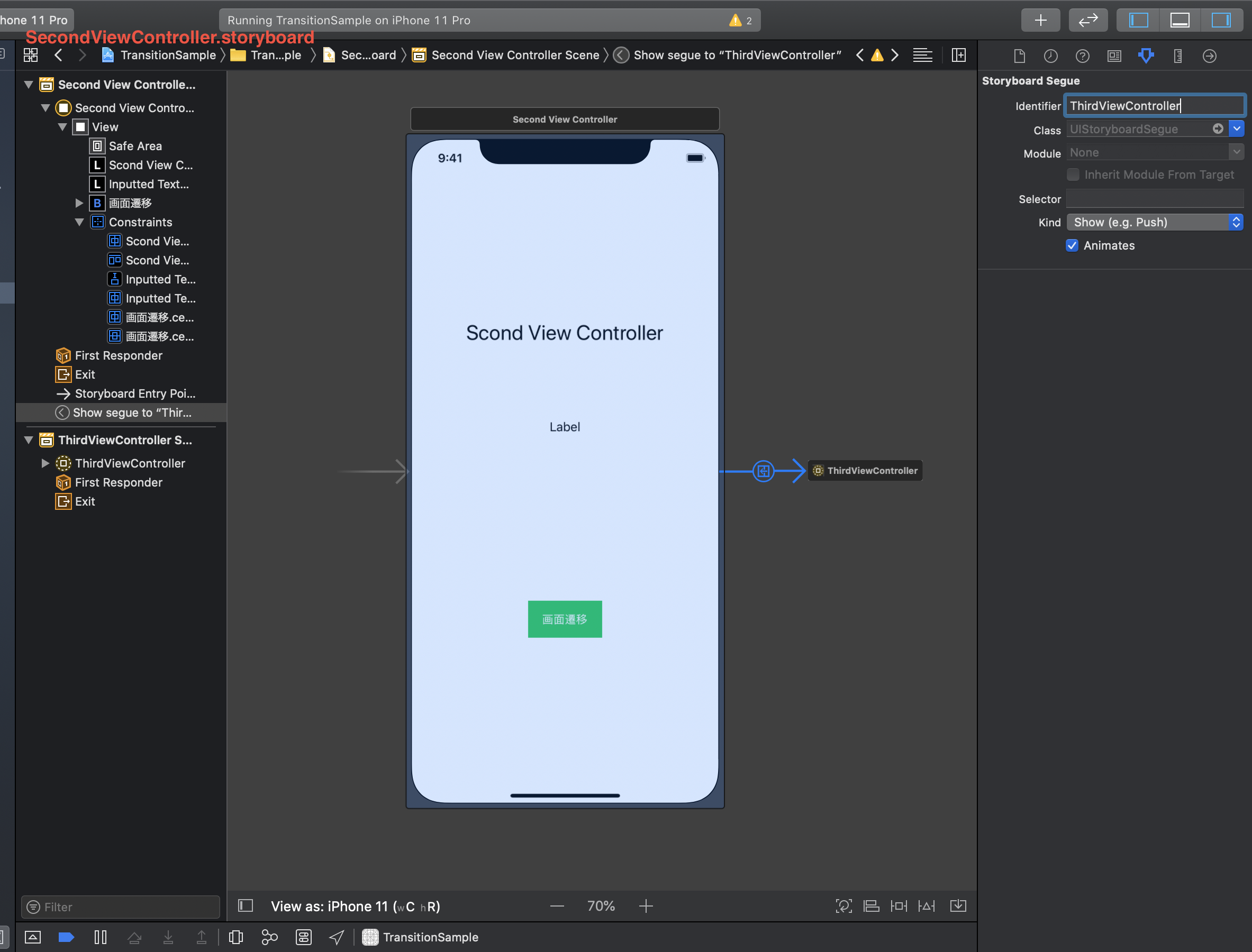Click the pause execution debug icon
The width and height of the screenshot is (1252, 952).
(101, 937)
